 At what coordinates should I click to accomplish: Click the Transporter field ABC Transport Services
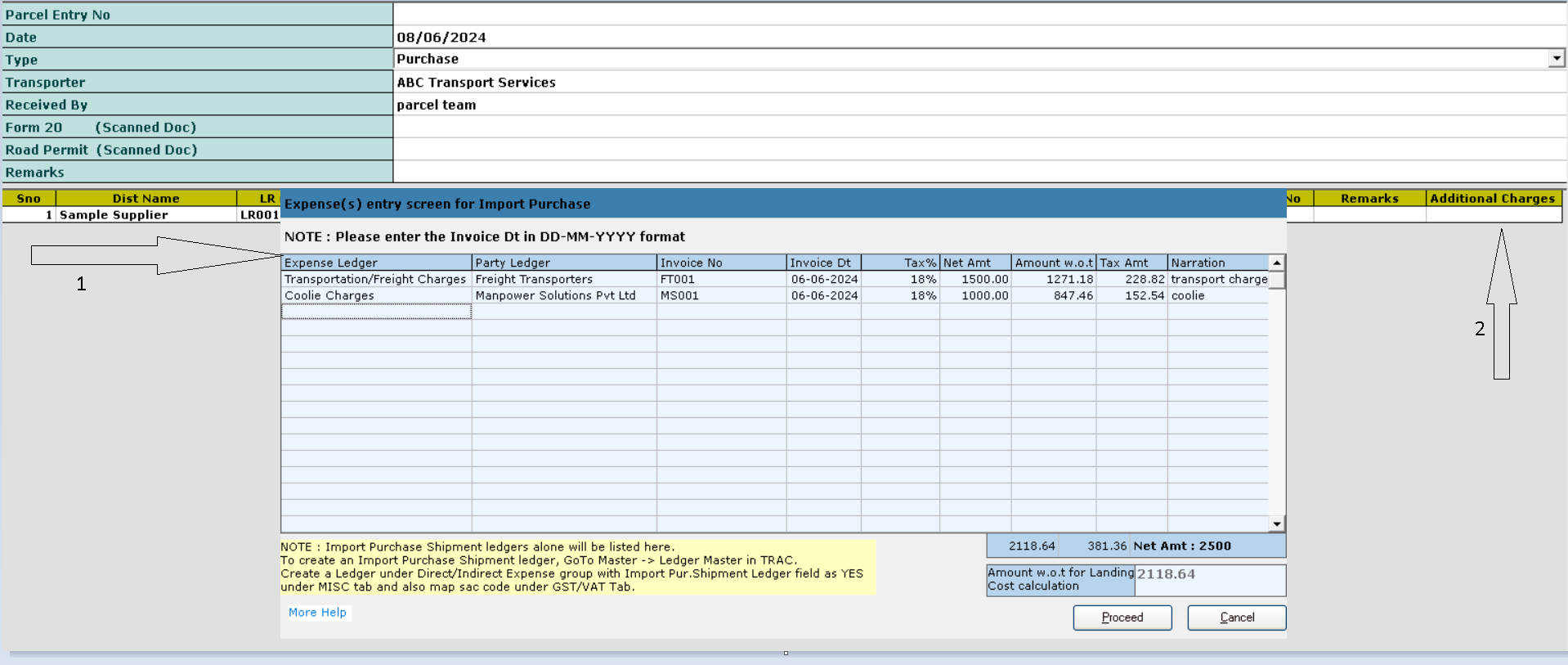pos(979,82)
